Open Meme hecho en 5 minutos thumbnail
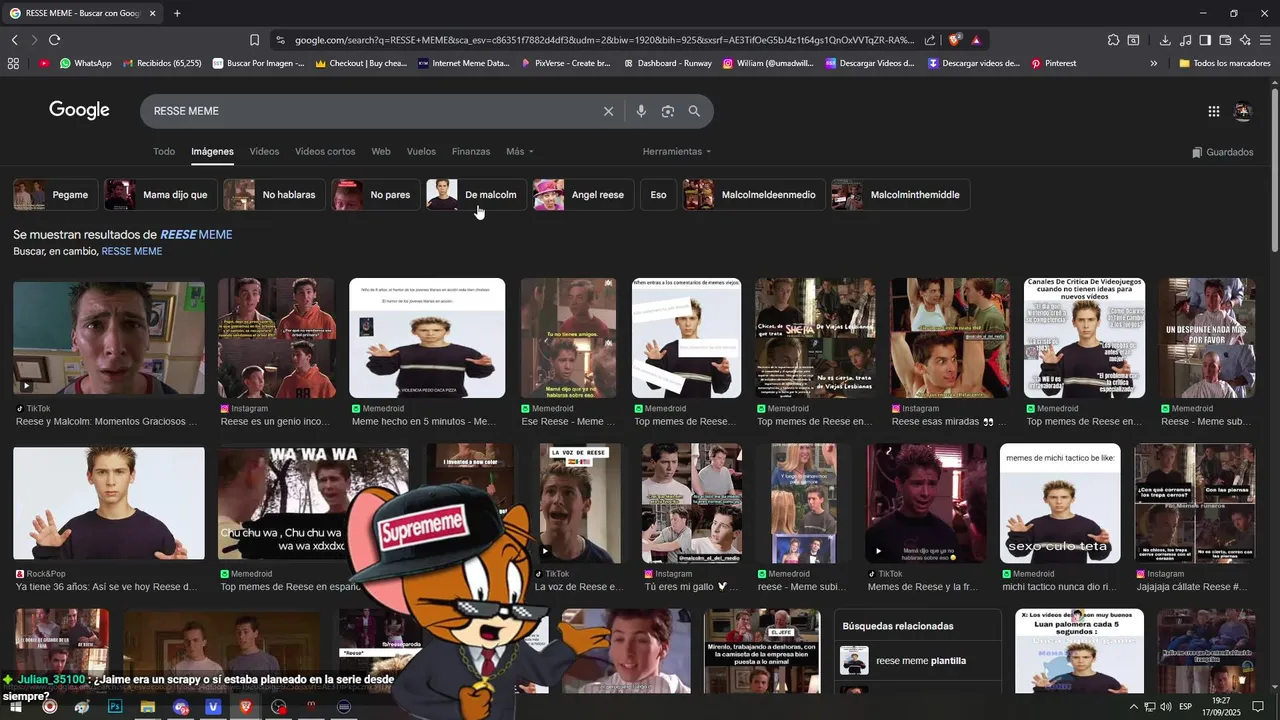The width and height of the screenshot is (1280, 720). 427,338
